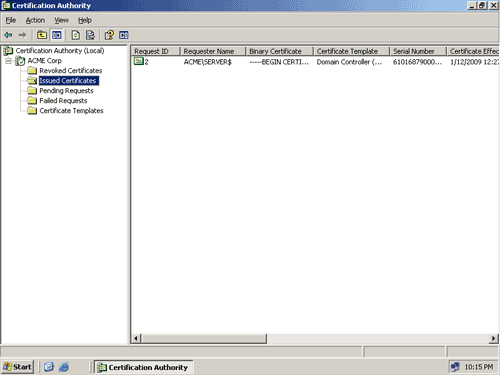This screenshot has height=375, width=500.
Task: Click the horizontal scrollbar right arrow
Action: tap(494, 338)
